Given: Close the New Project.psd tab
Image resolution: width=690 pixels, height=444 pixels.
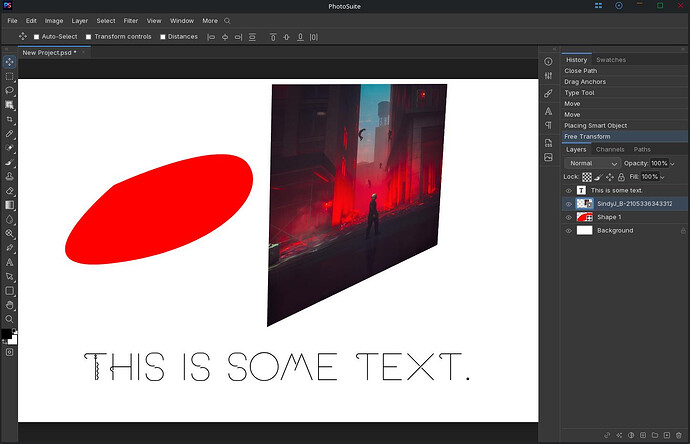Looking at the screenshot, I should (x=83, y=52).
